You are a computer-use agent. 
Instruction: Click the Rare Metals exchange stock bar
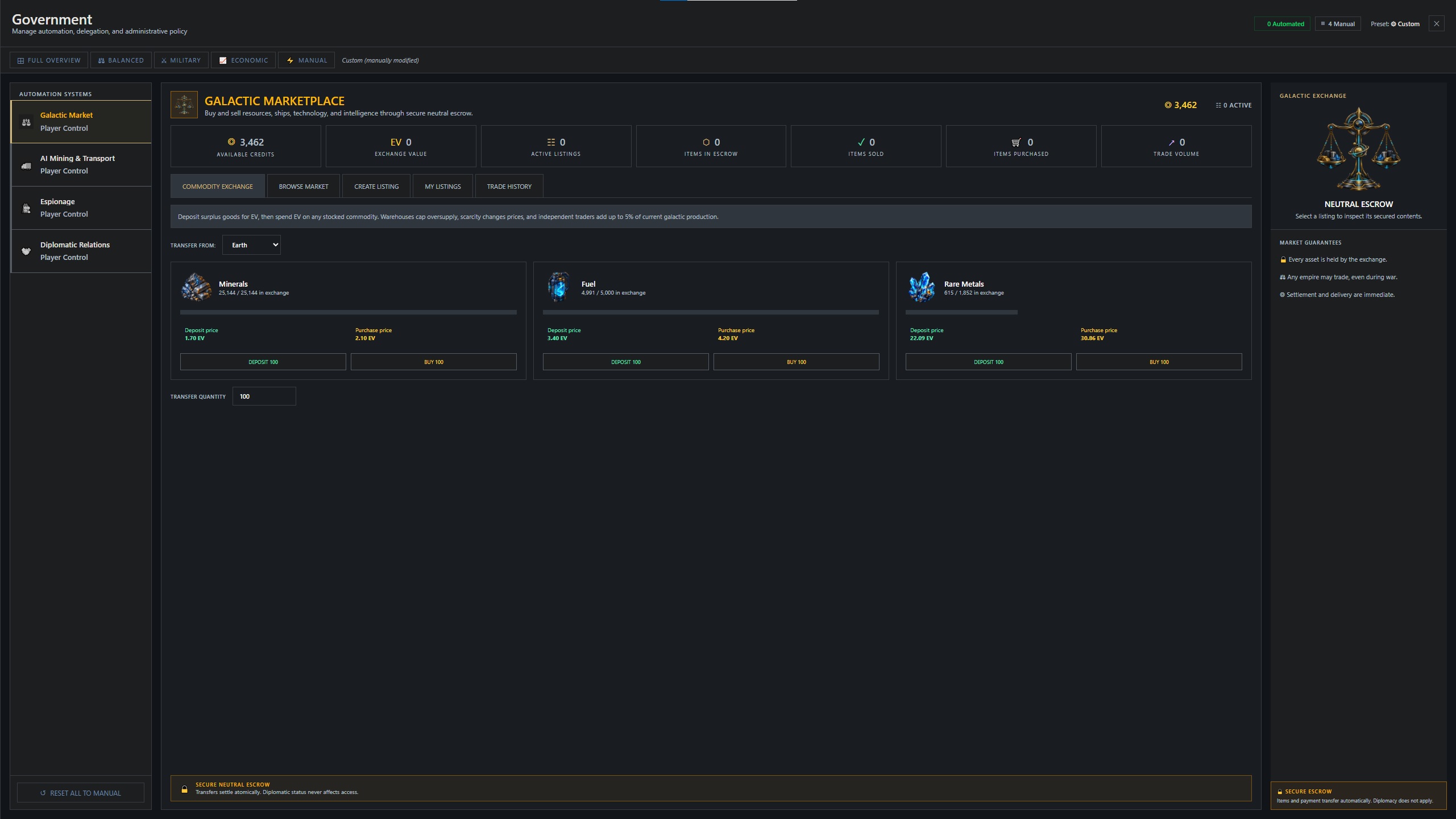click(961, 312)
